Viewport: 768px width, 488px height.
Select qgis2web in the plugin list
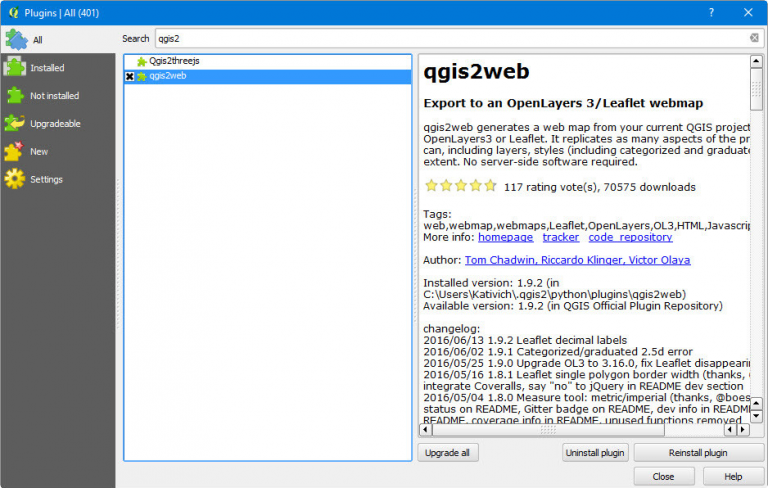[x=267, y=76]
